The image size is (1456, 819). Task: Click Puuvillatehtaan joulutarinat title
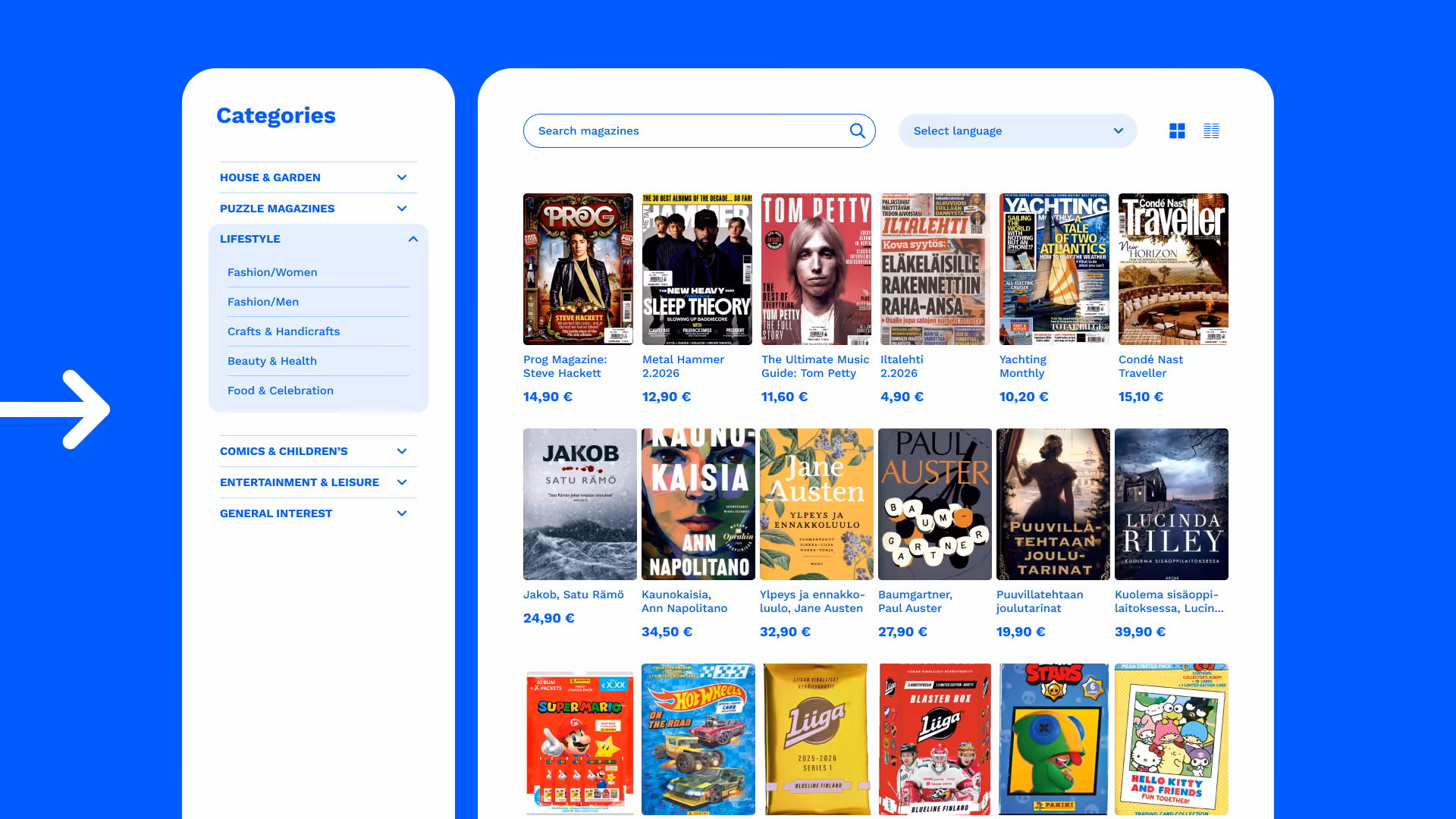1040,601
